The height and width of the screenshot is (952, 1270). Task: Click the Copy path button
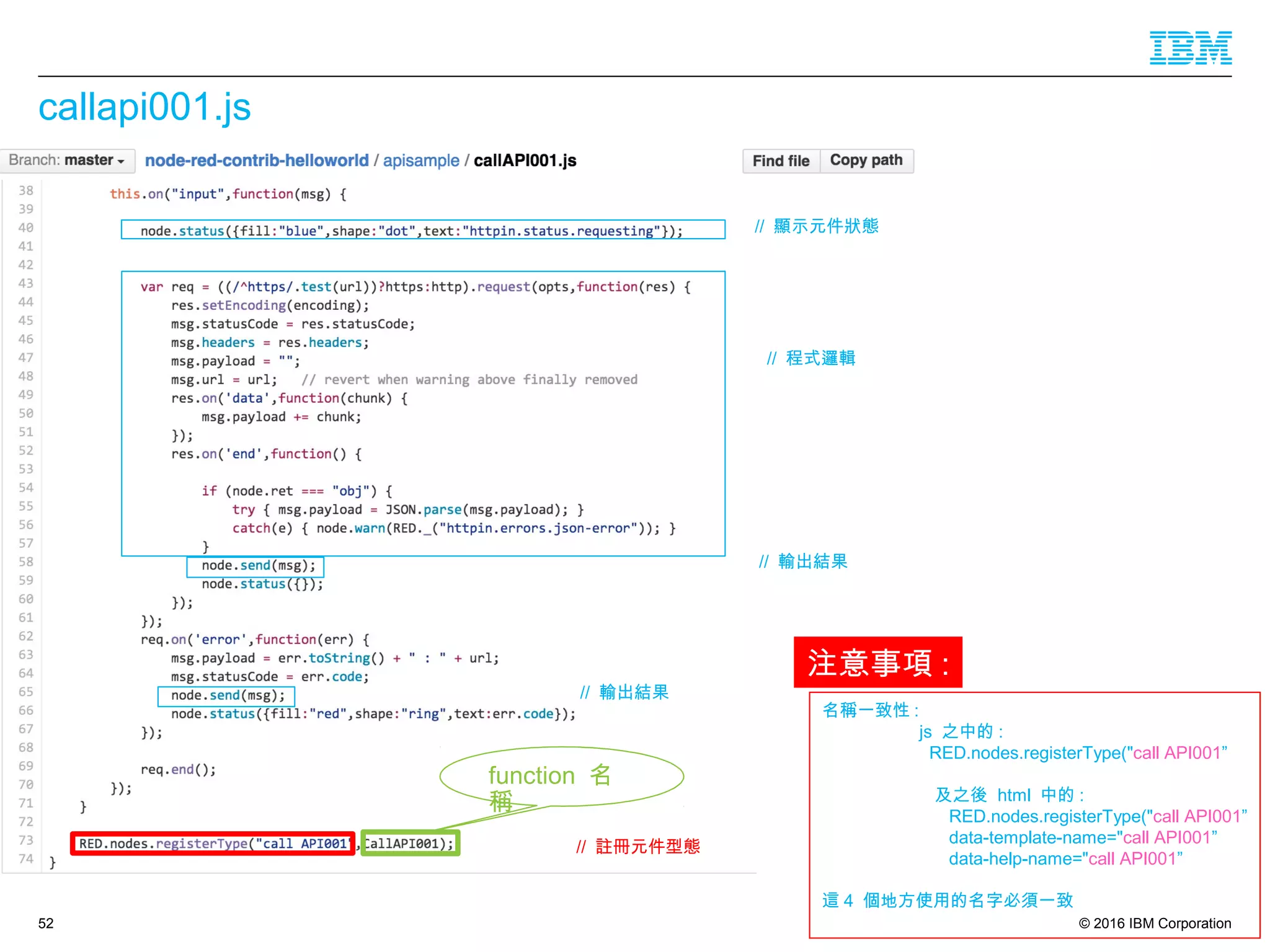click(x=866, y=161)
